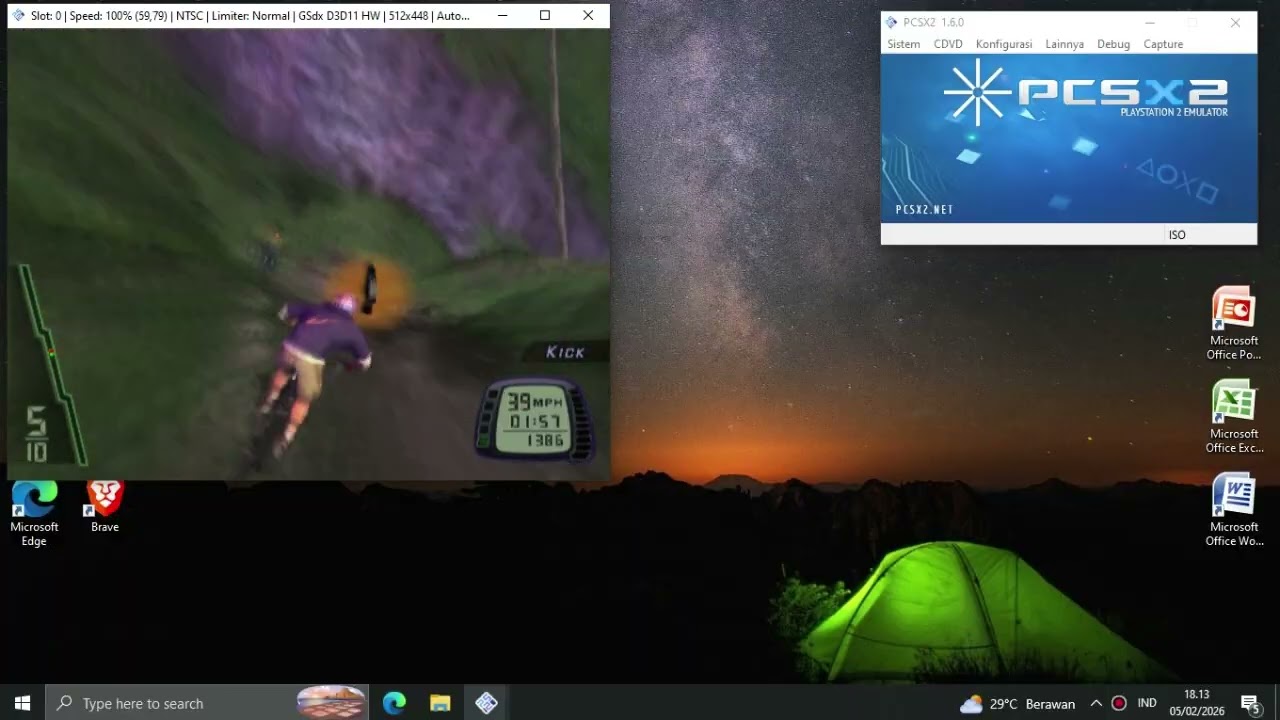
Task: Open the notification center icon
Action: (x=1250, y=704)
